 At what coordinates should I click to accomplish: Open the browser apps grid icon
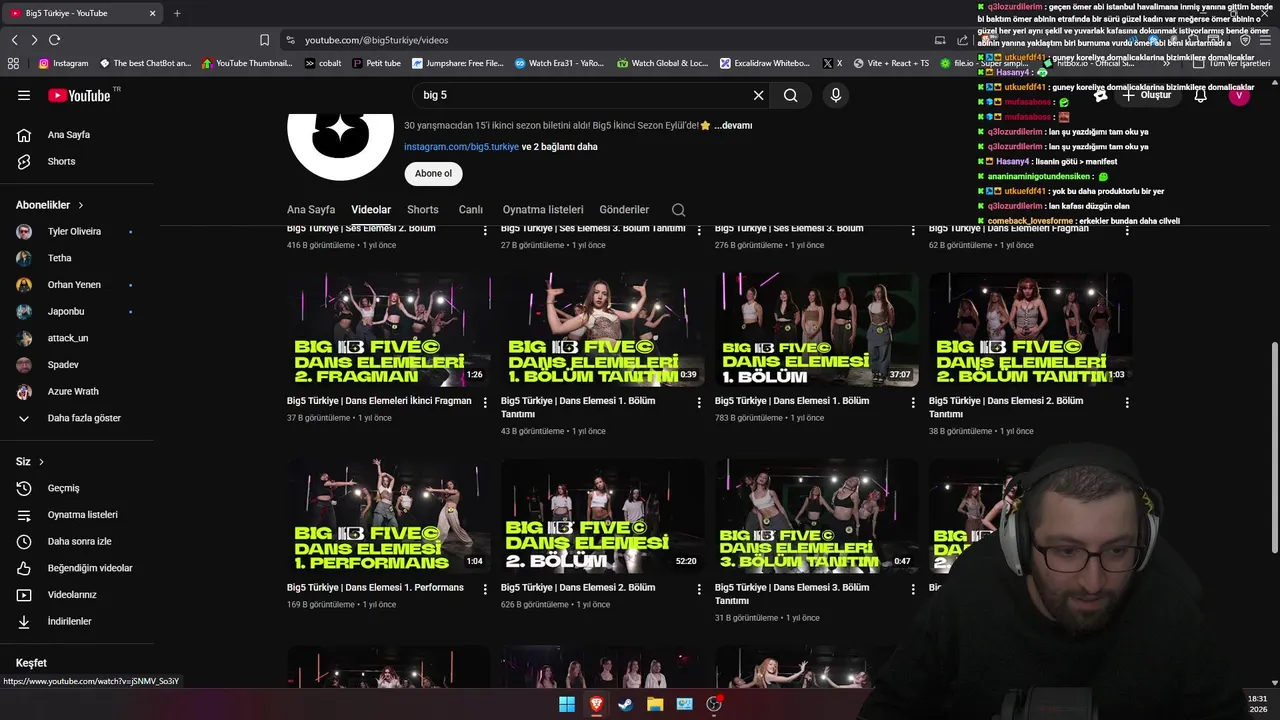coord(13,63)
